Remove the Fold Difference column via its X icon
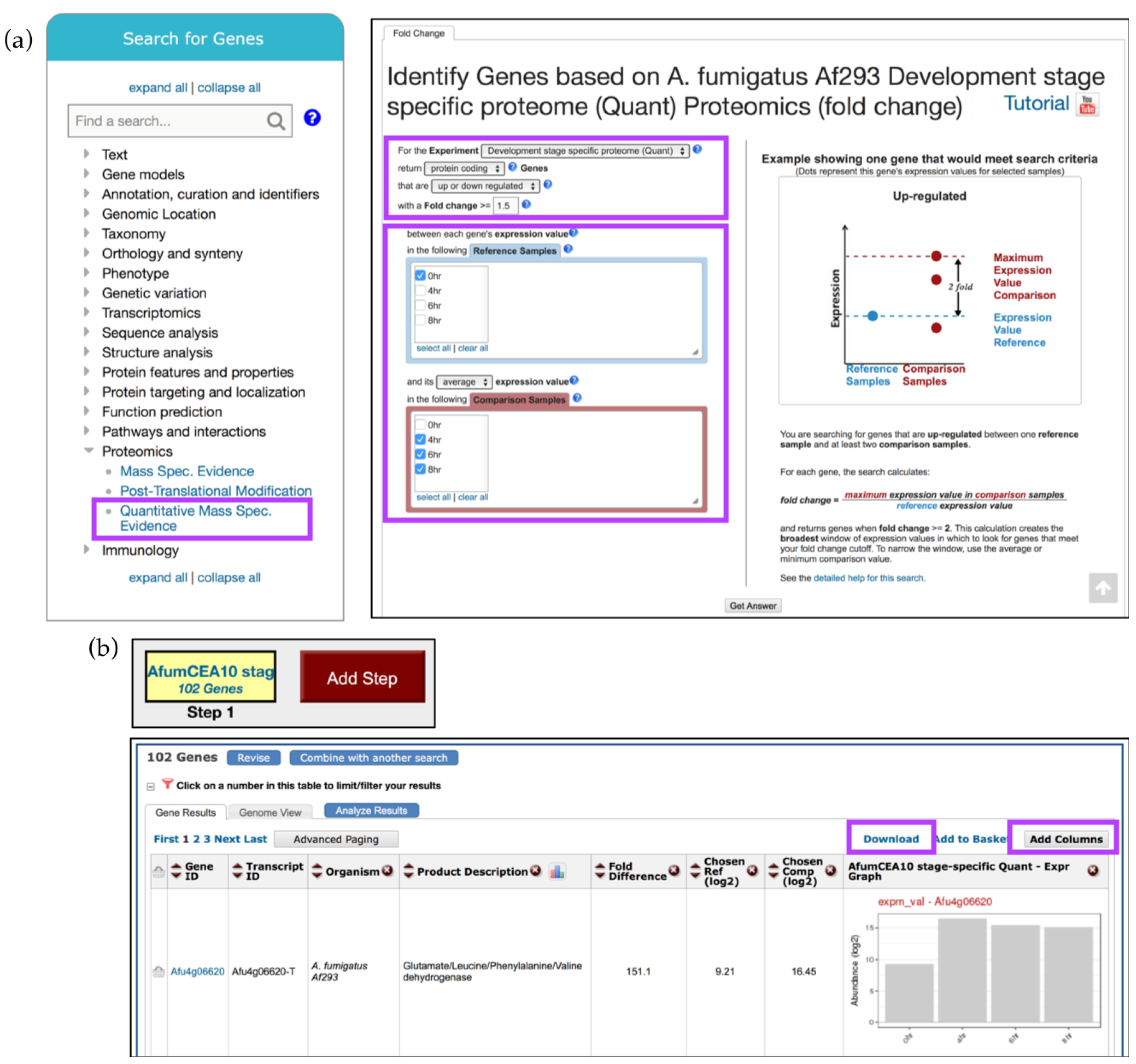Image resolution: width=1136 pixels, height=1064 pixels. pos(674,870)
